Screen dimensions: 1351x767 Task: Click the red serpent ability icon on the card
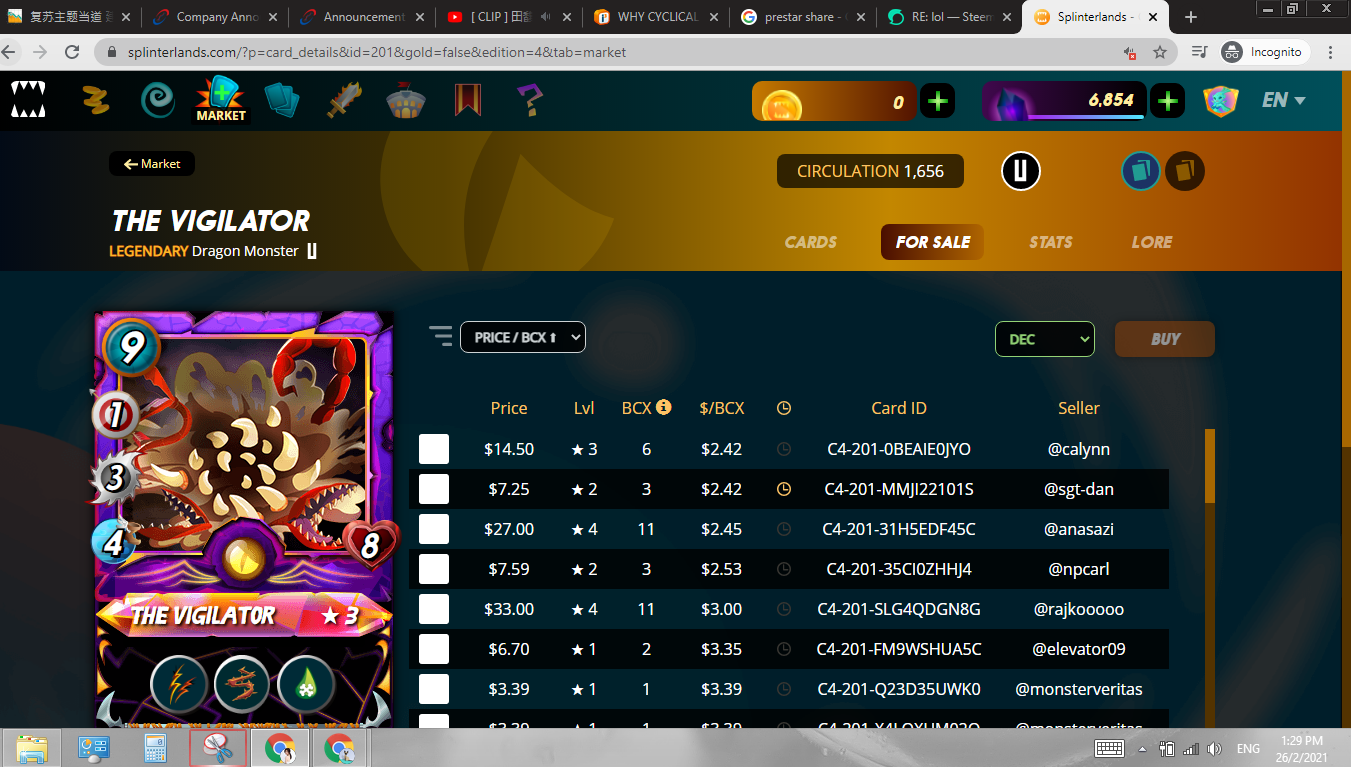pyautogui.click(x=242, y=685)
